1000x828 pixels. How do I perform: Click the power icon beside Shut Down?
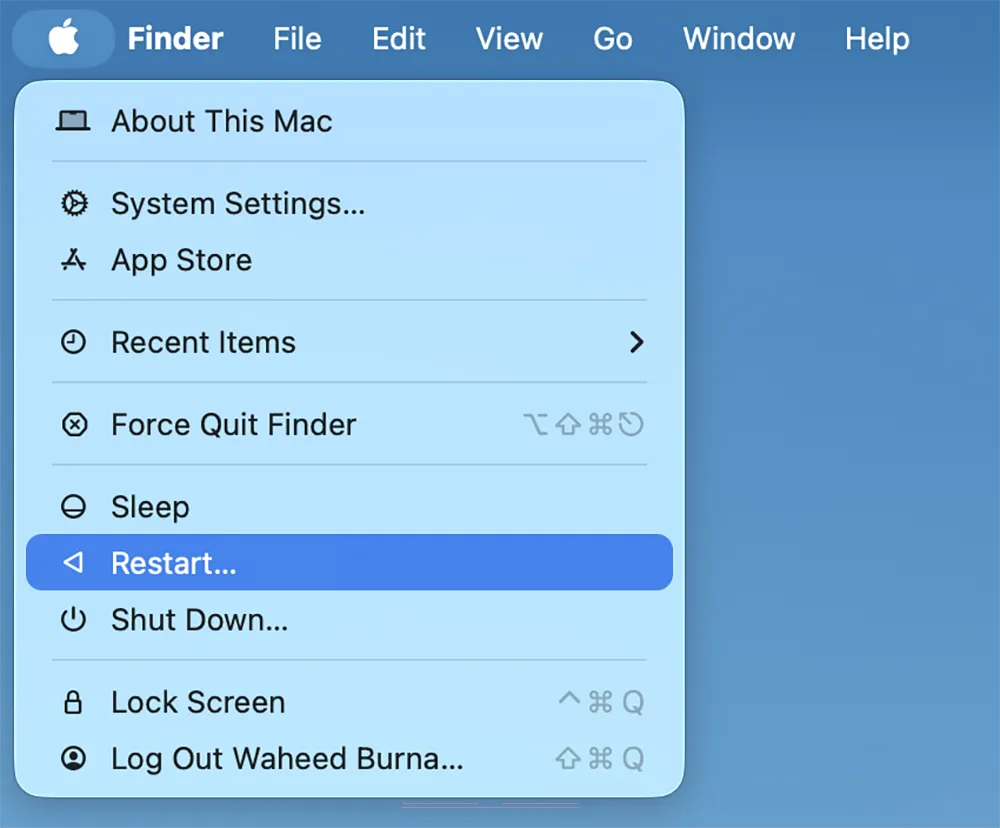point(74,620)
